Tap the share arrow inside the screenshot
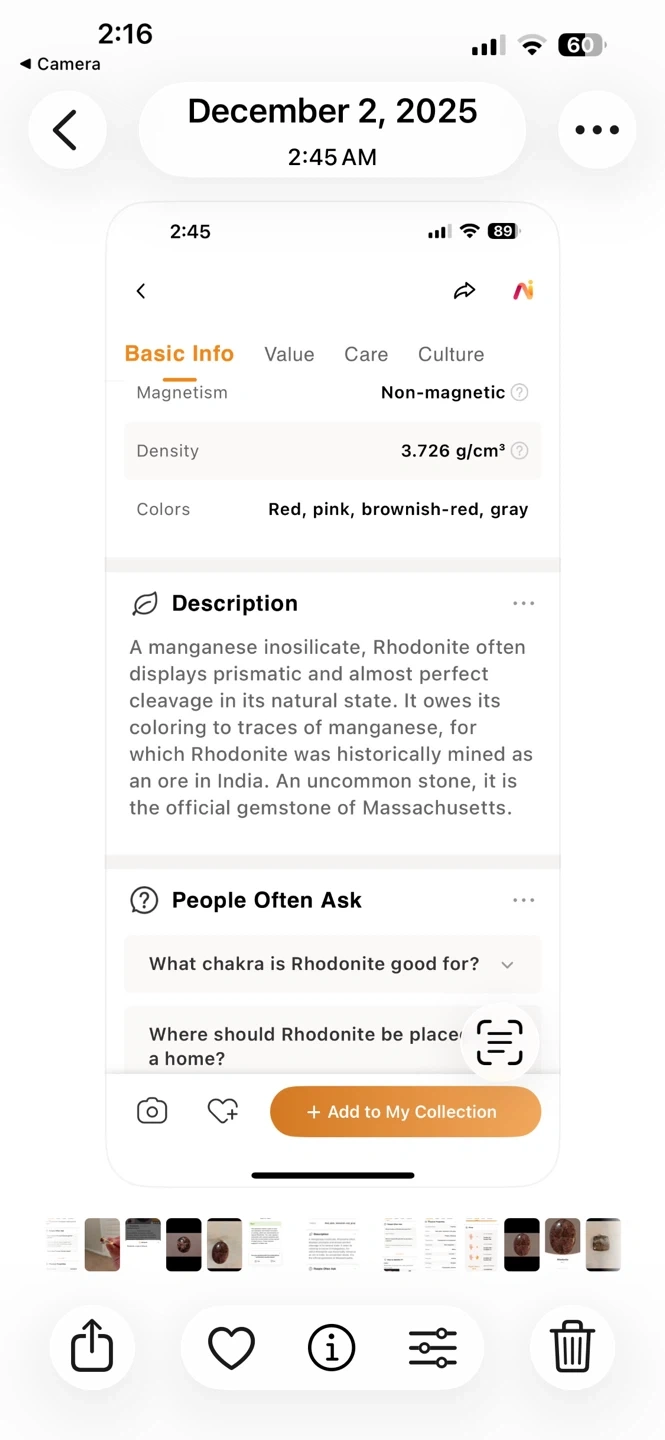This screenshot has width=665, height=1440. click(x=464, y=291)
